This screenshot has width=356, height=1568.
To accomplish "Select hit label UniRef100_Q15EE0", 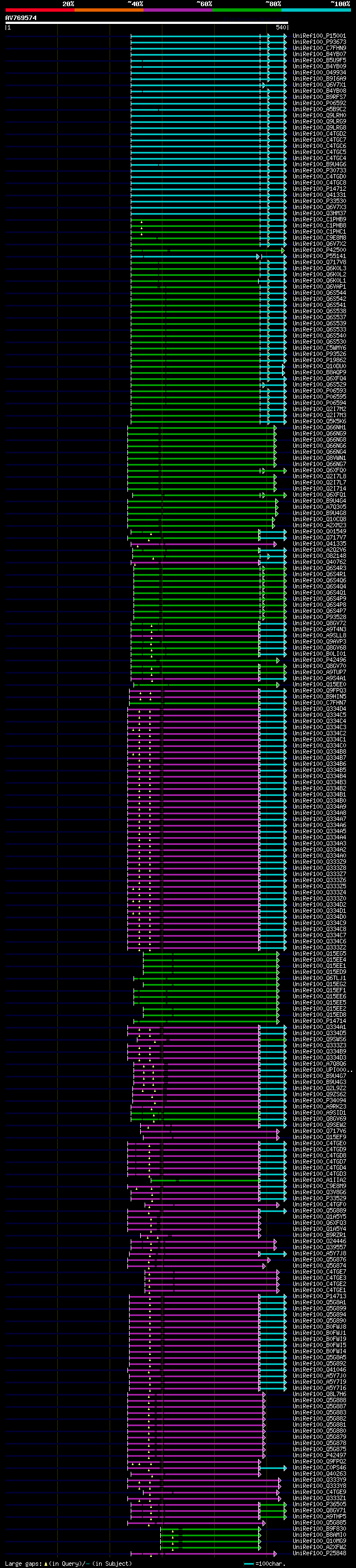I will point(319,684).
